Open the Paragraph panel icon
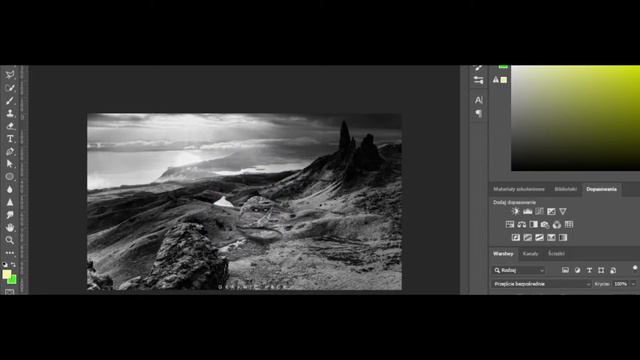This screenshot has height=360, width=640. pyautogui.click(x=478, y=113)
